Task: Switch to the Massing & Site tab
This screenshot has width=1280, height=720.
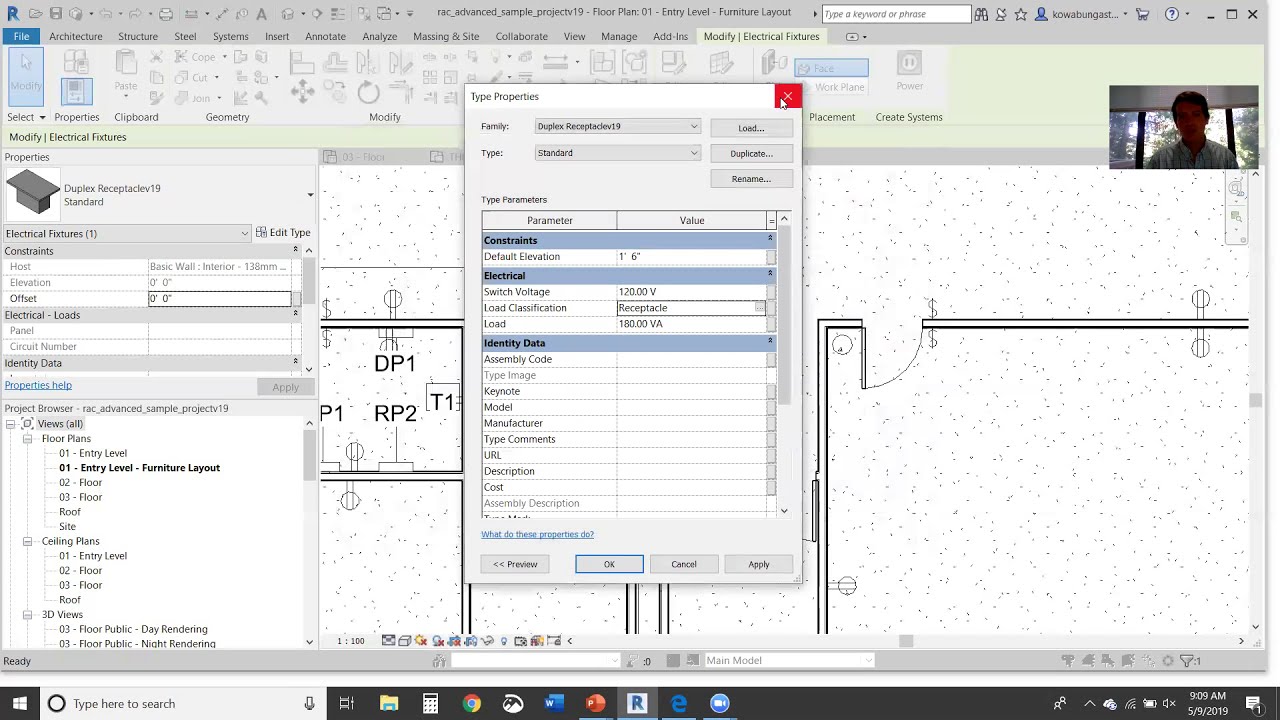Action: (446, 36)
